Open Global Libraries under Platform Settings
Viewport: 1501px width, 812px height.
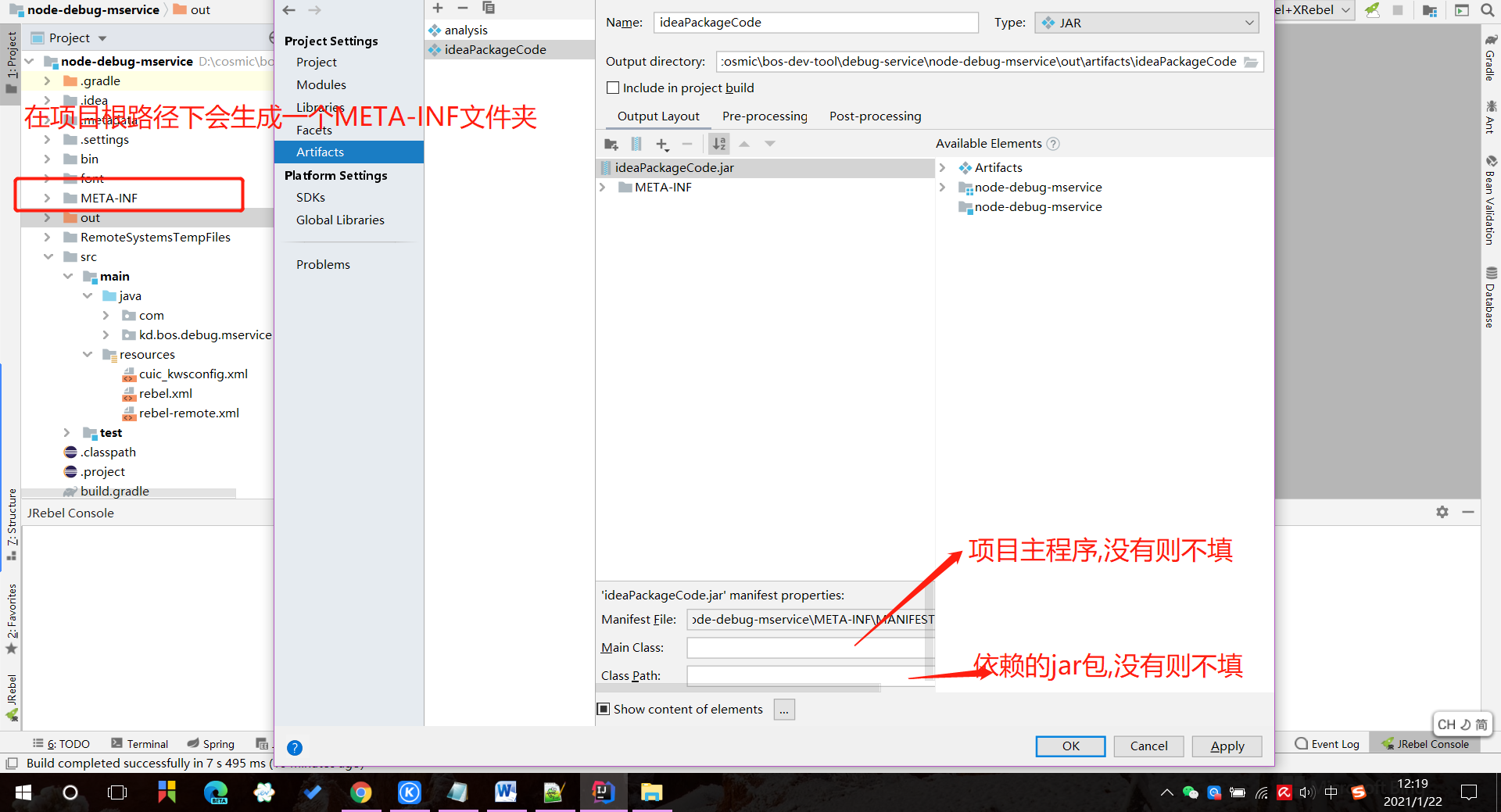click(x=340, y=220)
